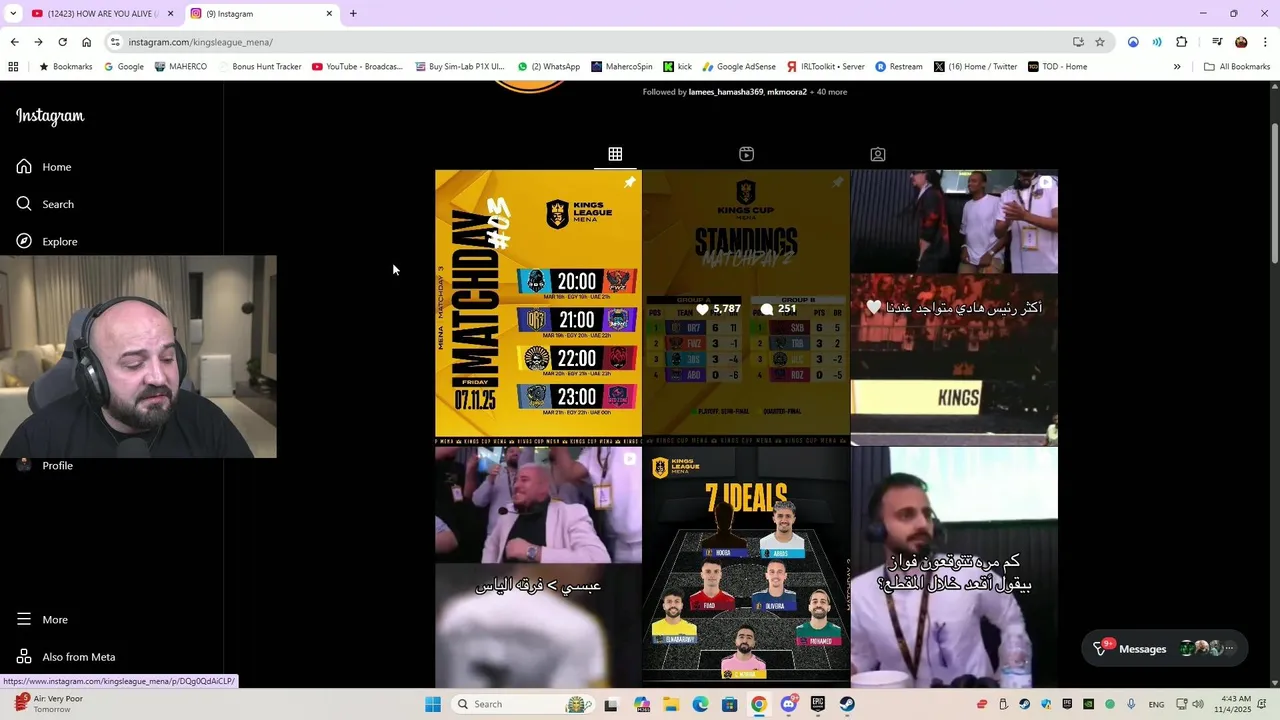Open Instagram Home from the sidebar
Screen dimensions: 1280x720
click(x=44, y=167)
